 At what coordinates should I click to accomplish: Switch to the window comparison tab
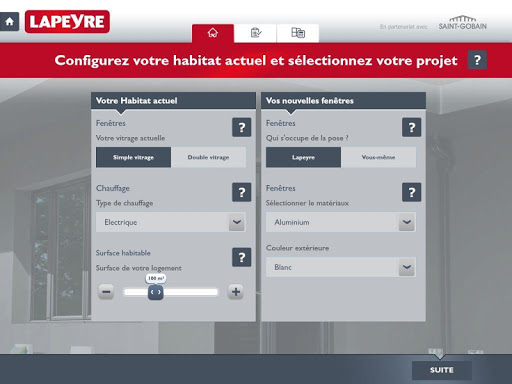(298, 33)
